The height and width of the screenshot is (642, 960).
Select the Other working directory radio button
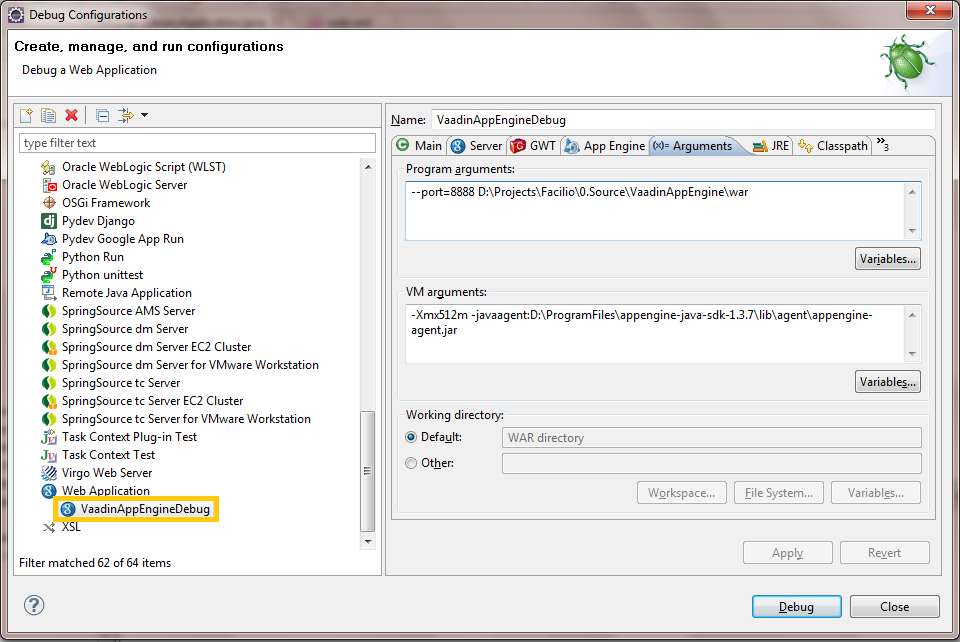[x=411, y=463]
